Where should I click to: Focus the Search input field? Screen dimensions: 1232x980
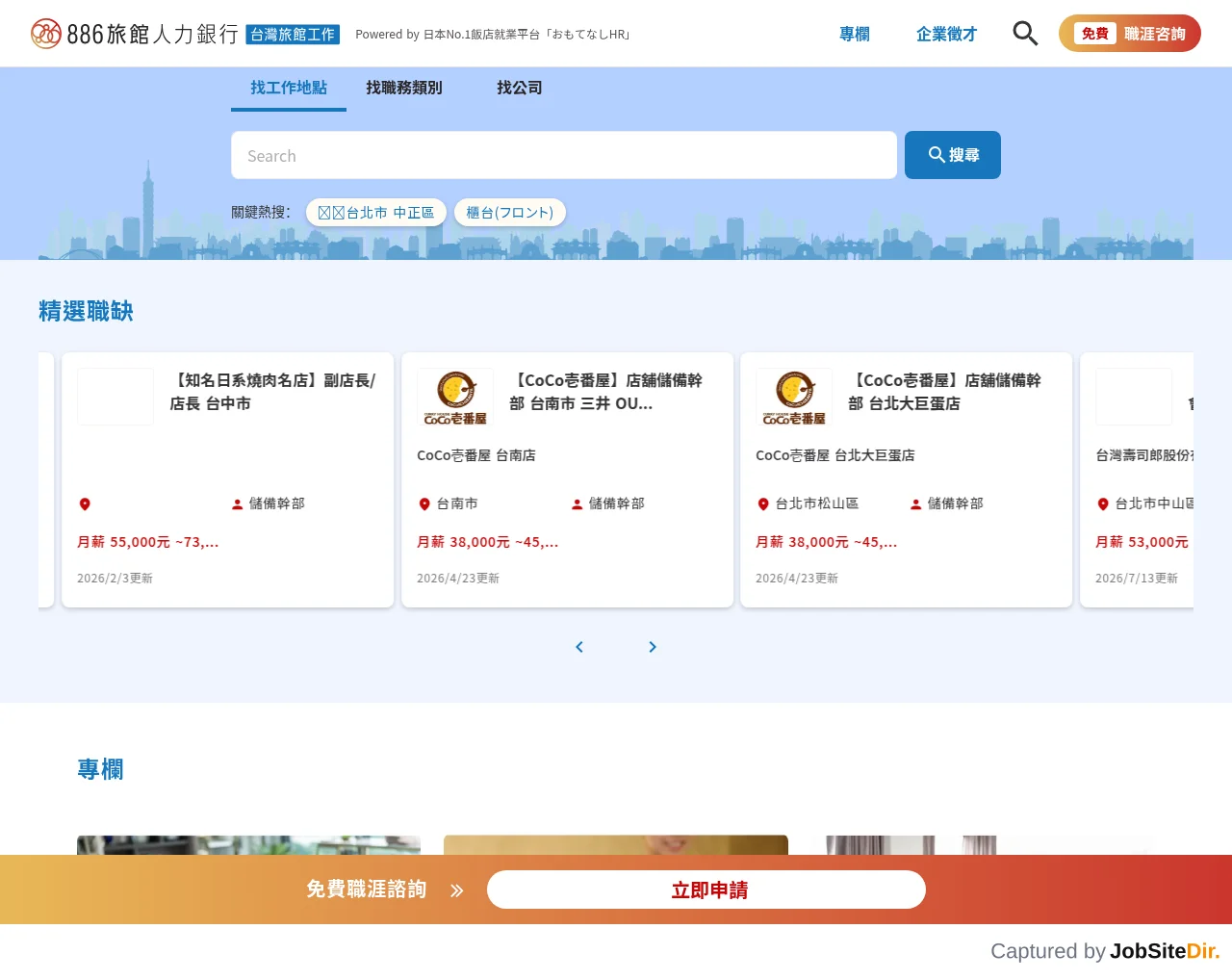(564, 155)
